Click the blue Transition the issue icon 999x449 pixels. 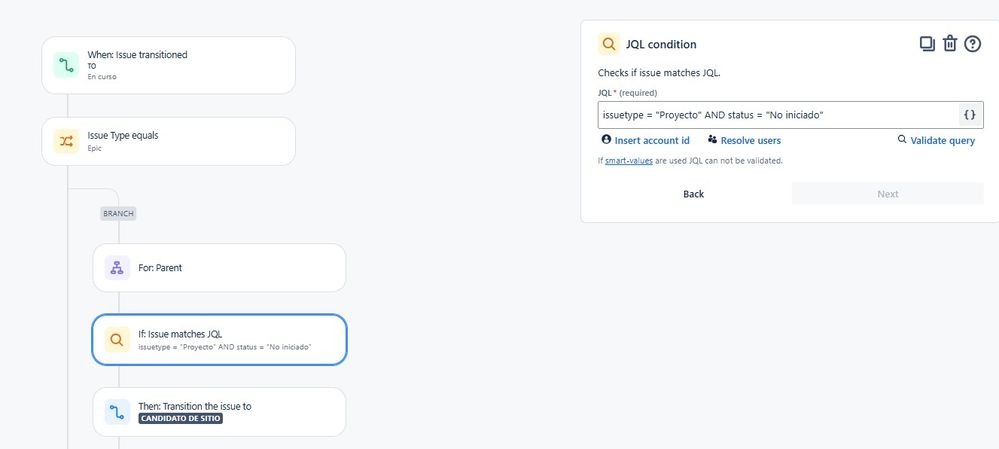click(x=117, y=412)
